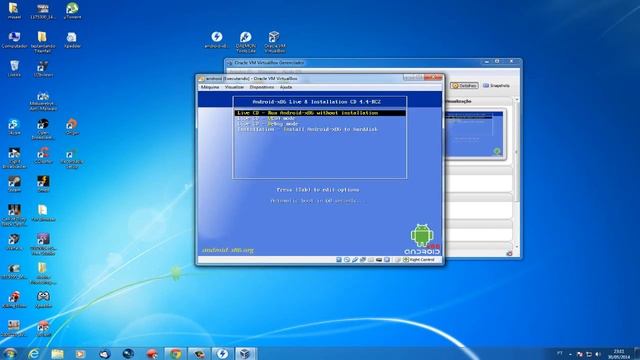
Task: Open the Xpadder gamepad desktop icon
Action: 43,300
